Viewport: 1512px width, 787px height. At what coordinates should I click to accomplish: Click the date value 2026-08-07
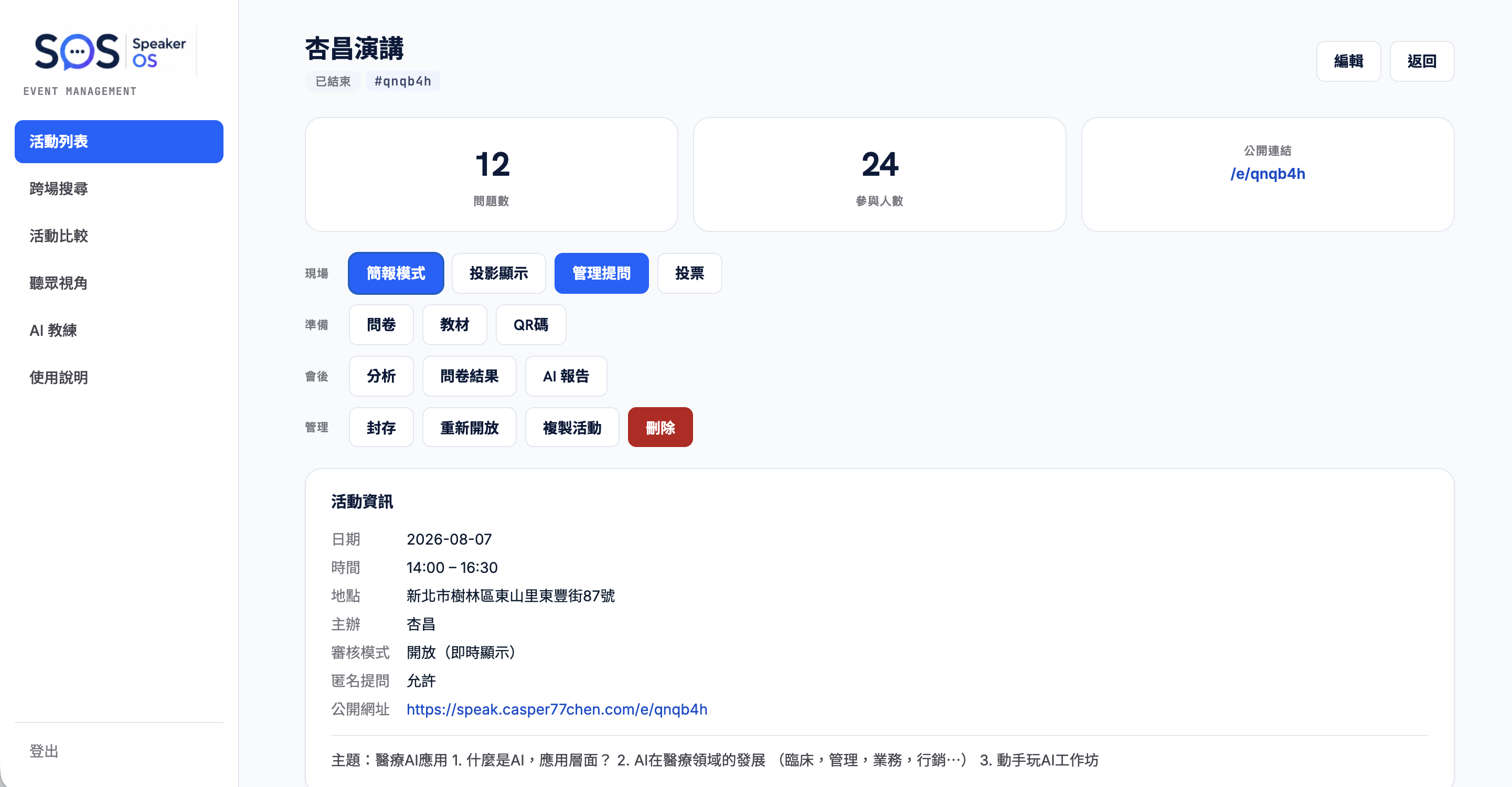(x=449, y=539)
